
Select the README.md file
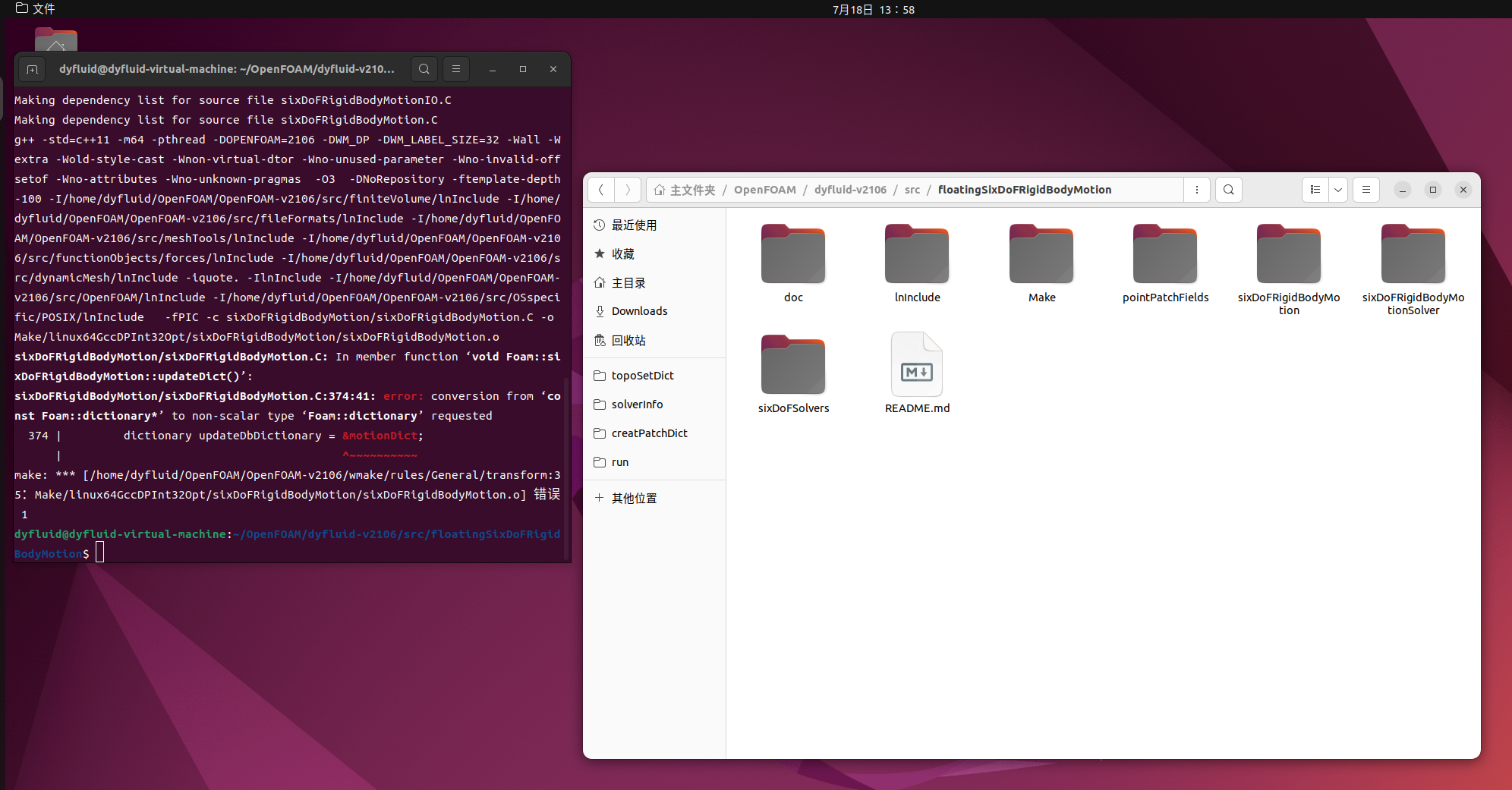917,374
